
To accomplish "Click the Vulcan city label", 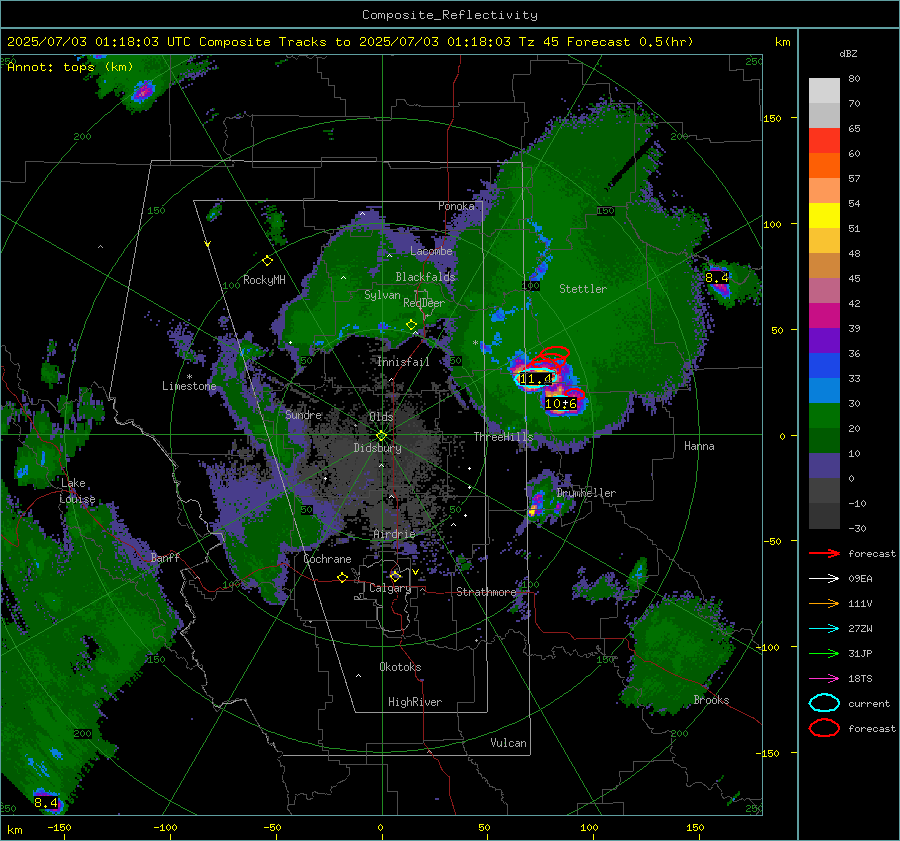I will (508, 743).
